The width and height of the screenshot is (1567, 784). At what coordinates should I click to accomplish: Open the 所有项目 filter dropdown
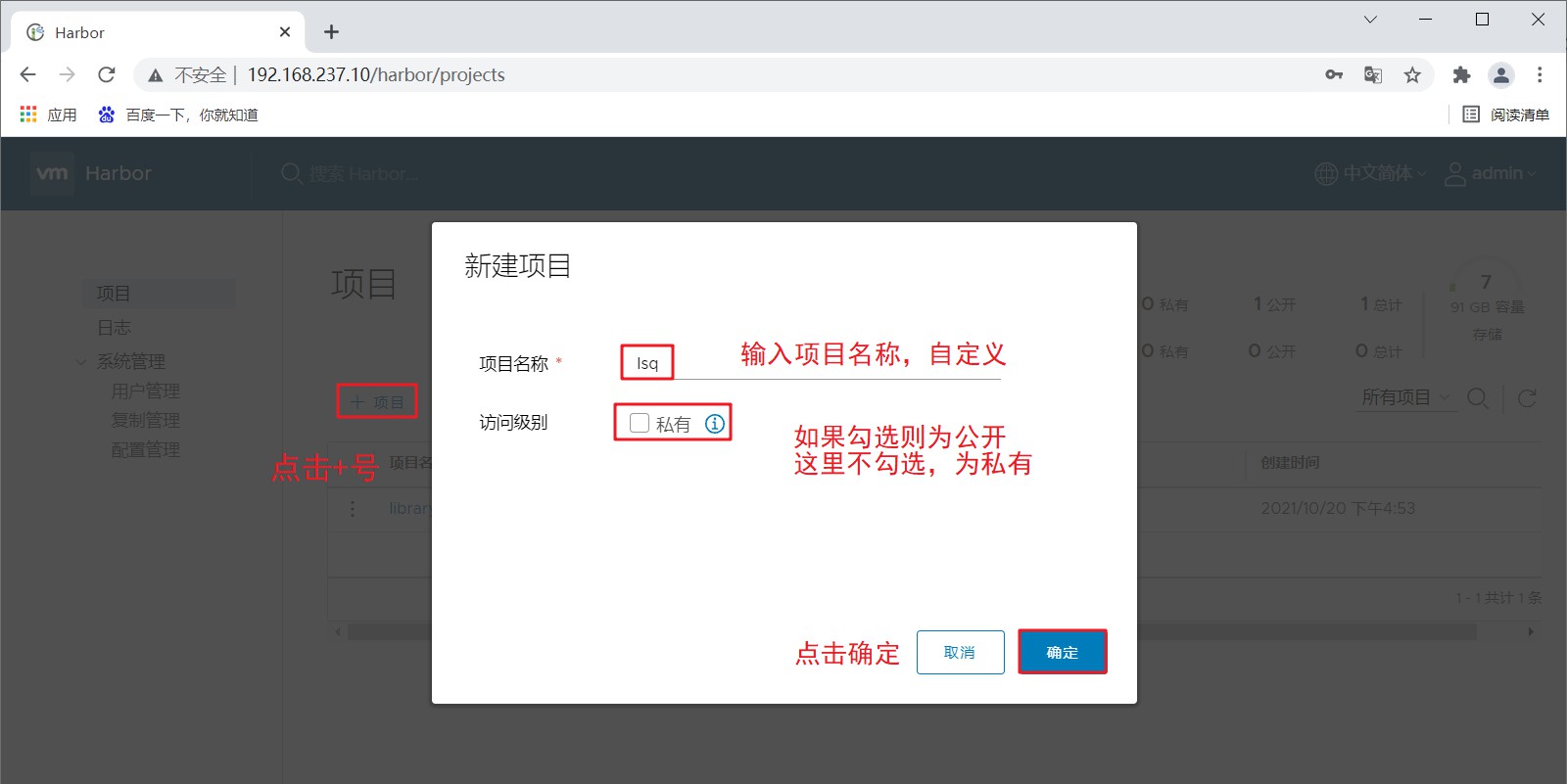1405,396
